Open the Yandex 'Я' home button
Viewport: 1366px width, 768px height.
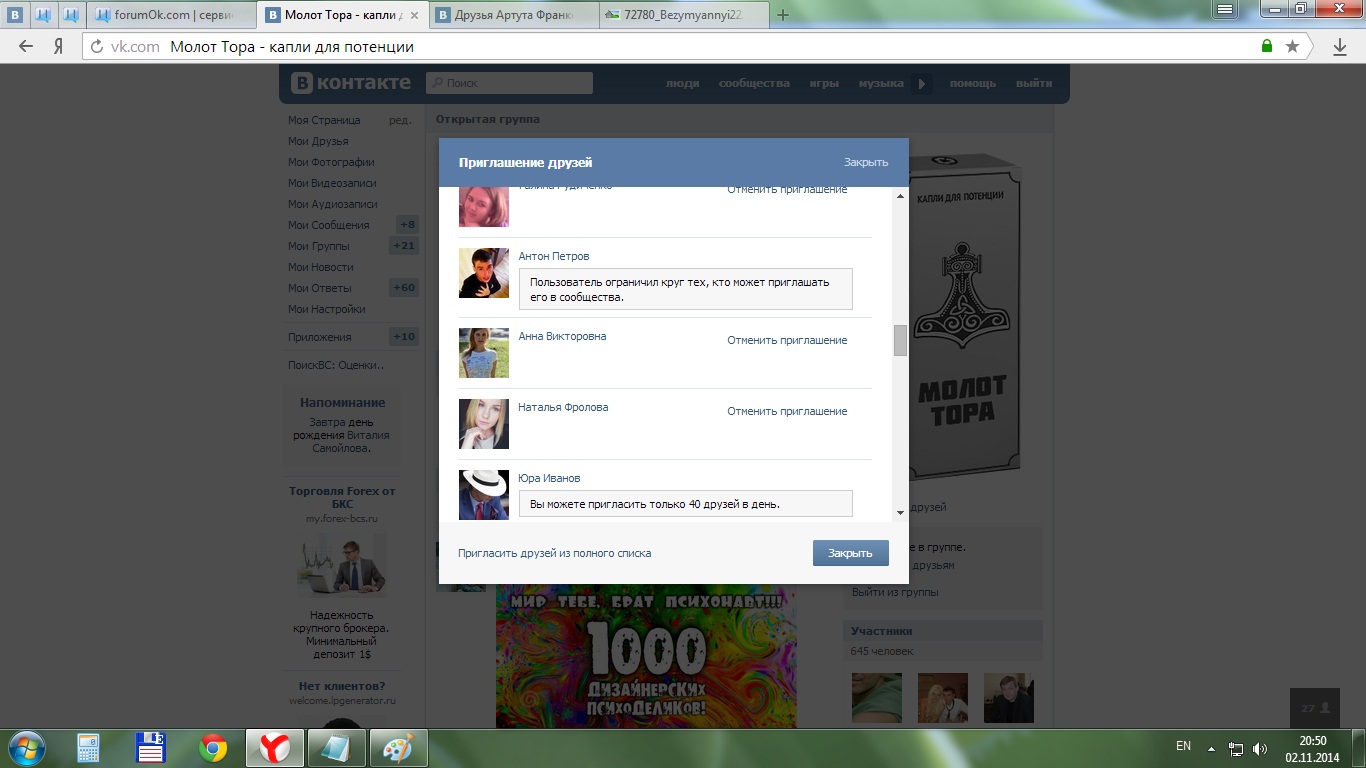pos(58,47)
